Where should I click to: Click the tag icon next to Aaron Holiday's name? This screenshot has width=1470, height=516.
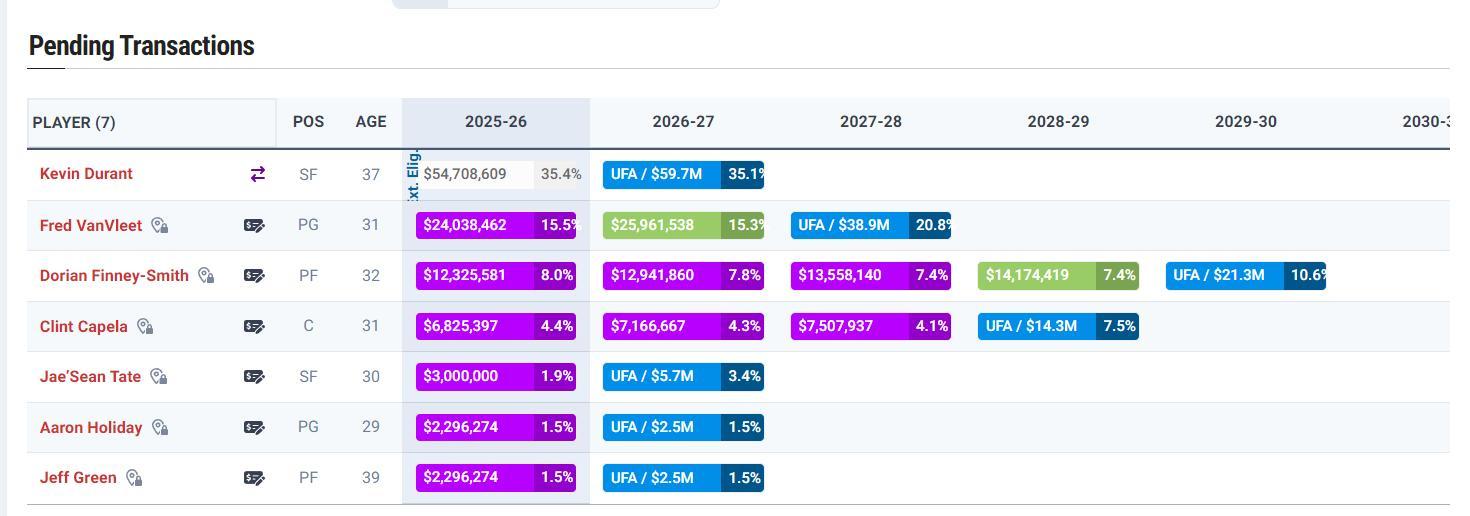[x=160, y=428]
